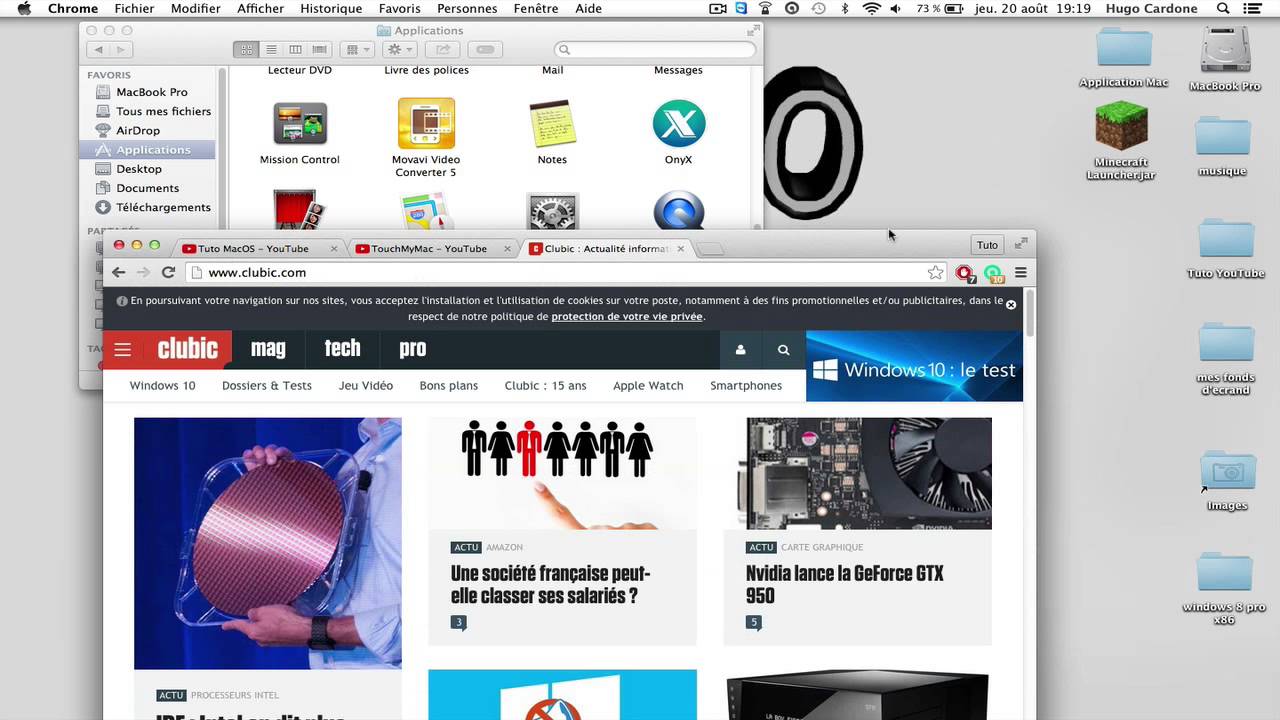
Task: Go back in the Finder window
Action: coord(99,49)
